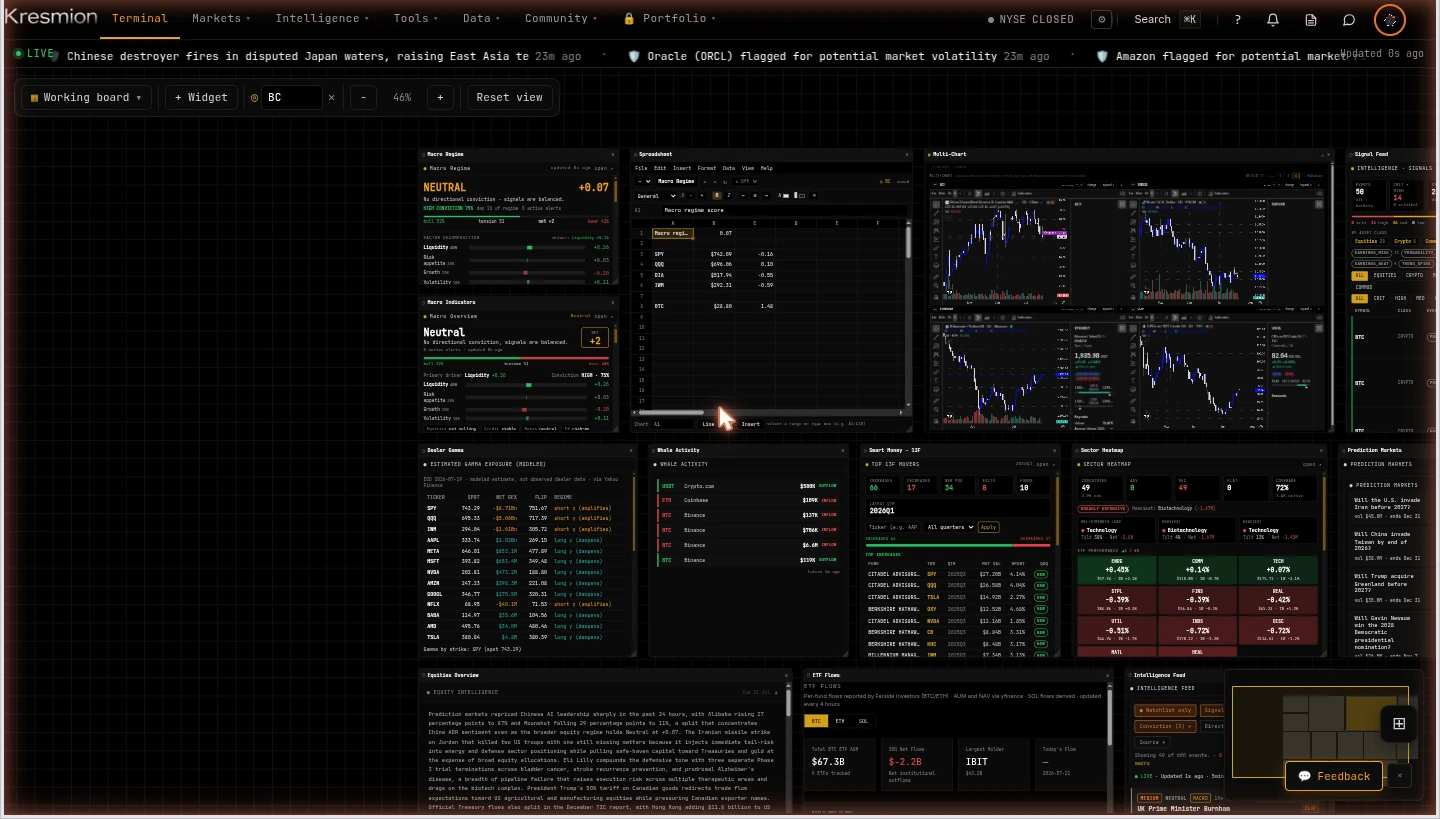The height and width of the screenshot is (819, 1440).
Task: Click Apply in Smart Money 13F
Action: click(988, 527)
